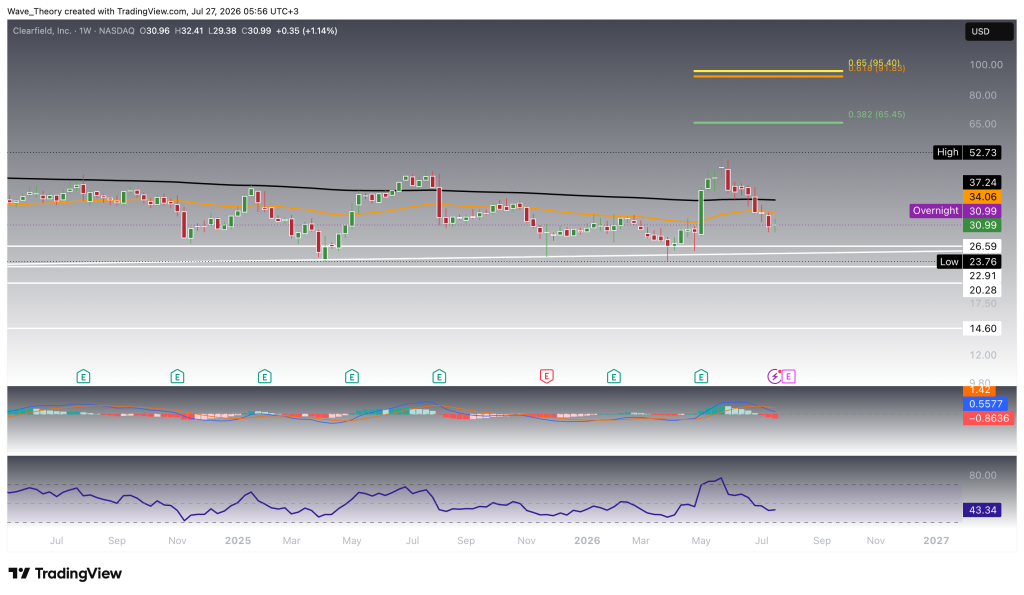
Task: Click the earnings marker near February 2026
Action: pyautogui.click(x=613, y=376)
